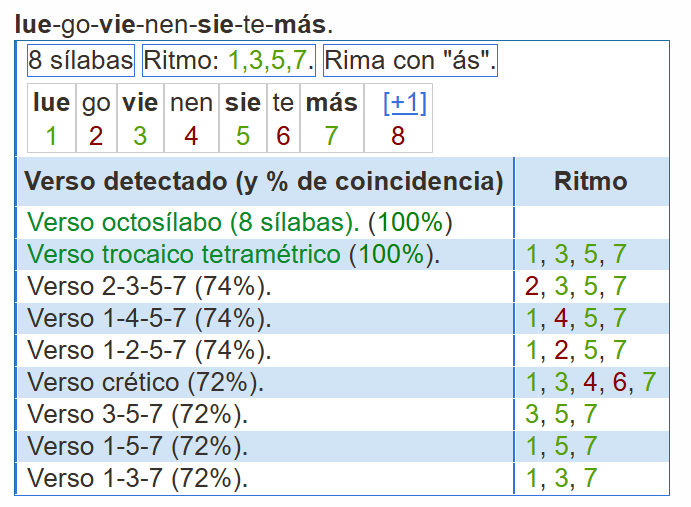Click the 'Ritmo: 1,3,5,7.' box
Screen dimensions: 691x507
229,60
